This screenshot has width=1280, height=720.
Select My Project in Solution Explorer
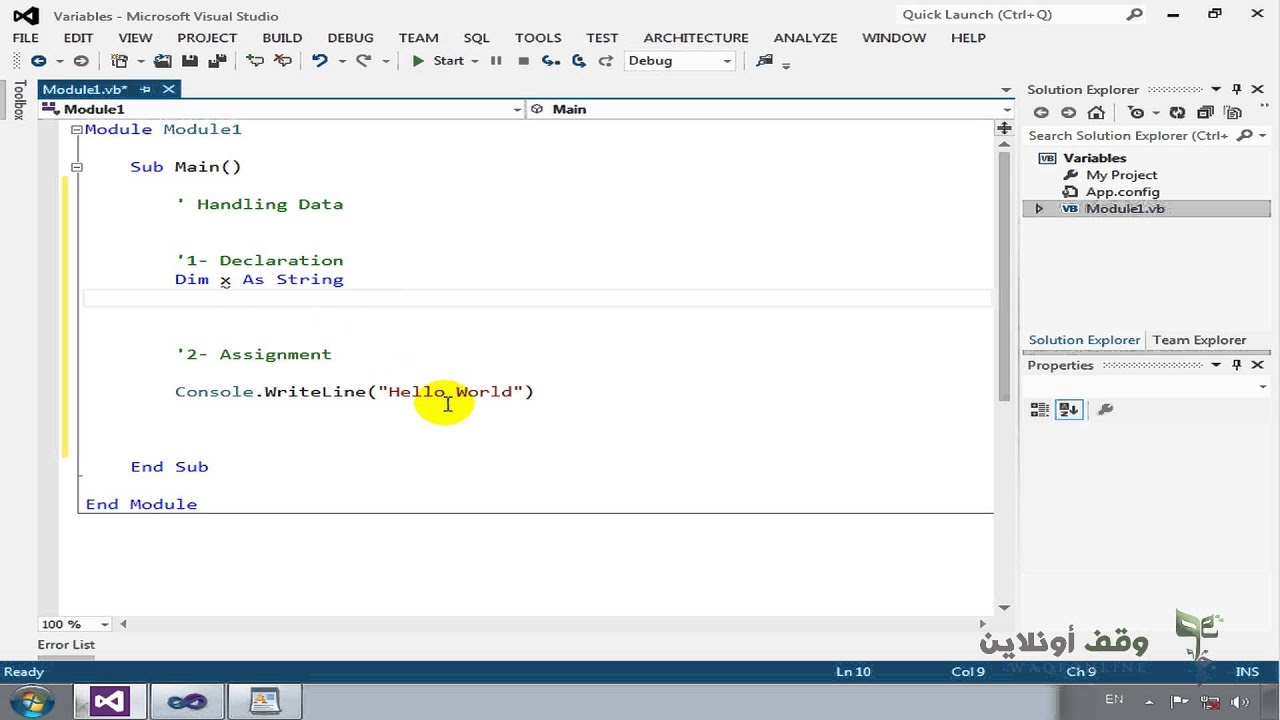coord(1121,175)
